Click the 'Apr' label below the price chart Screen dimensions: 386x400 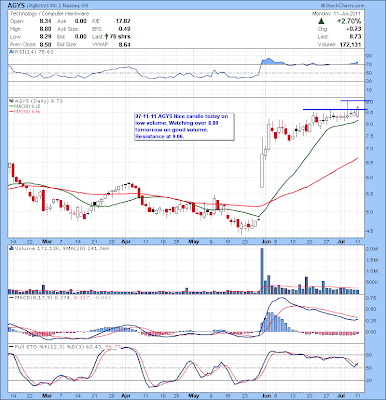pyautogui.click(x=126, y=242)
